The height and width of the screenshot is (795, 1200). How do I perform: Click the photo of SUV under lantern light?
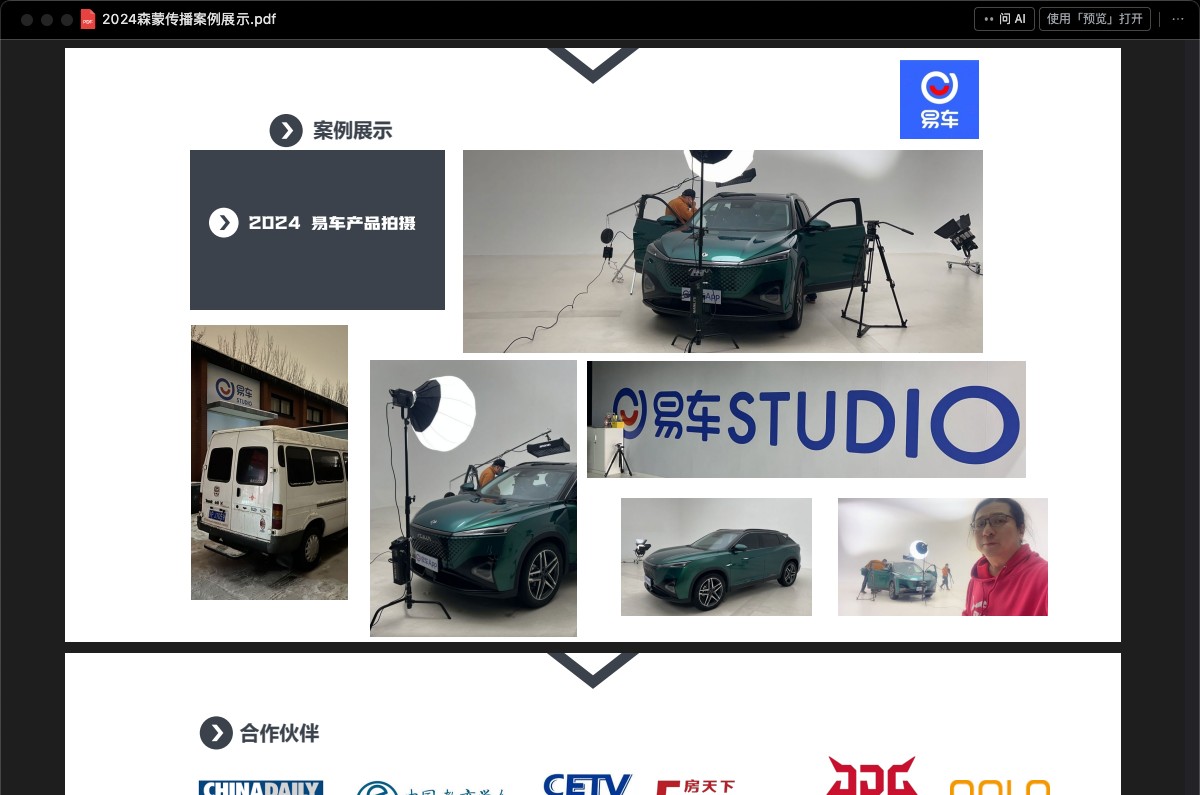pos(473,498)
